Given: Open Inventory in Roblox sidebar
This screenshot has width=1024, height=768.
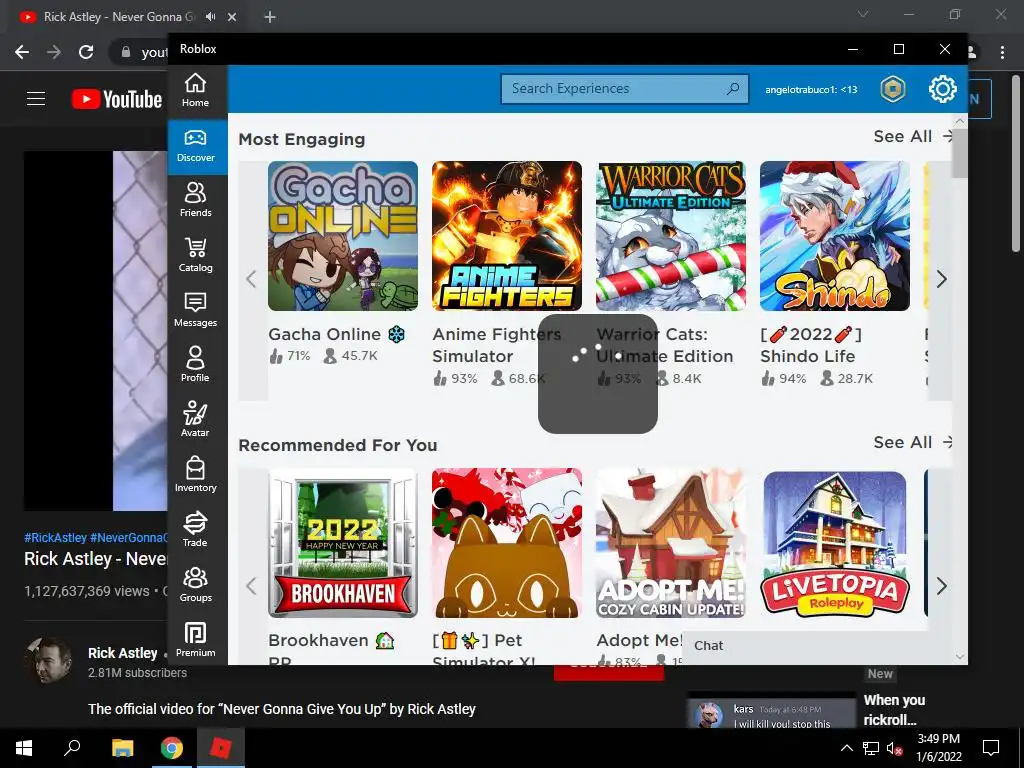Looking at the screenshot, I should (x=195, y=475).
